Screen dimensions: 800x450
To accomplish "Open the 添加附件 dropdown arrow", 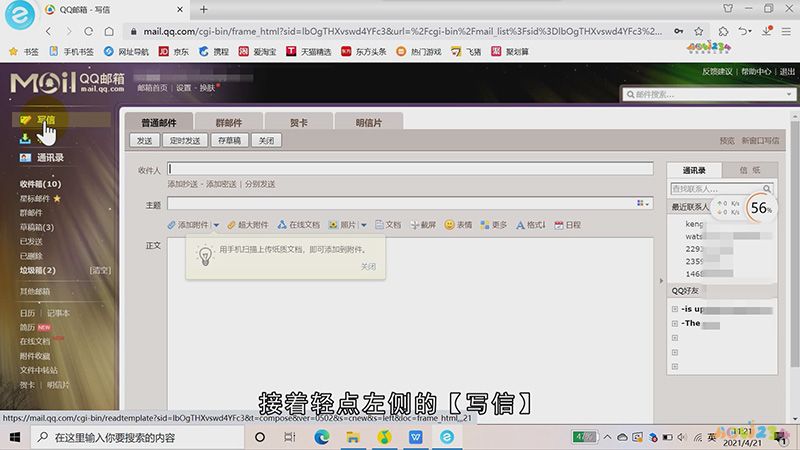I will point(216,225).
